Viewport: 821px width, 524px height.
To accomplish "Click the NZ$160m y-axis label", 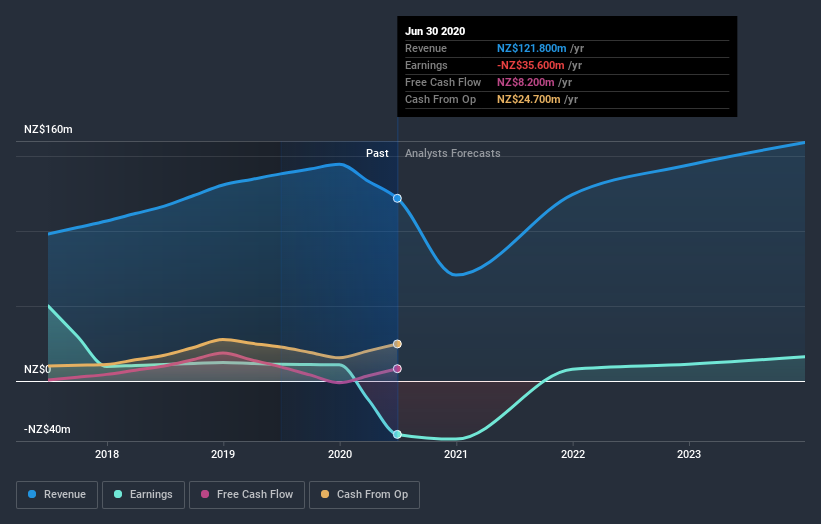I will (x=48, y=129).
